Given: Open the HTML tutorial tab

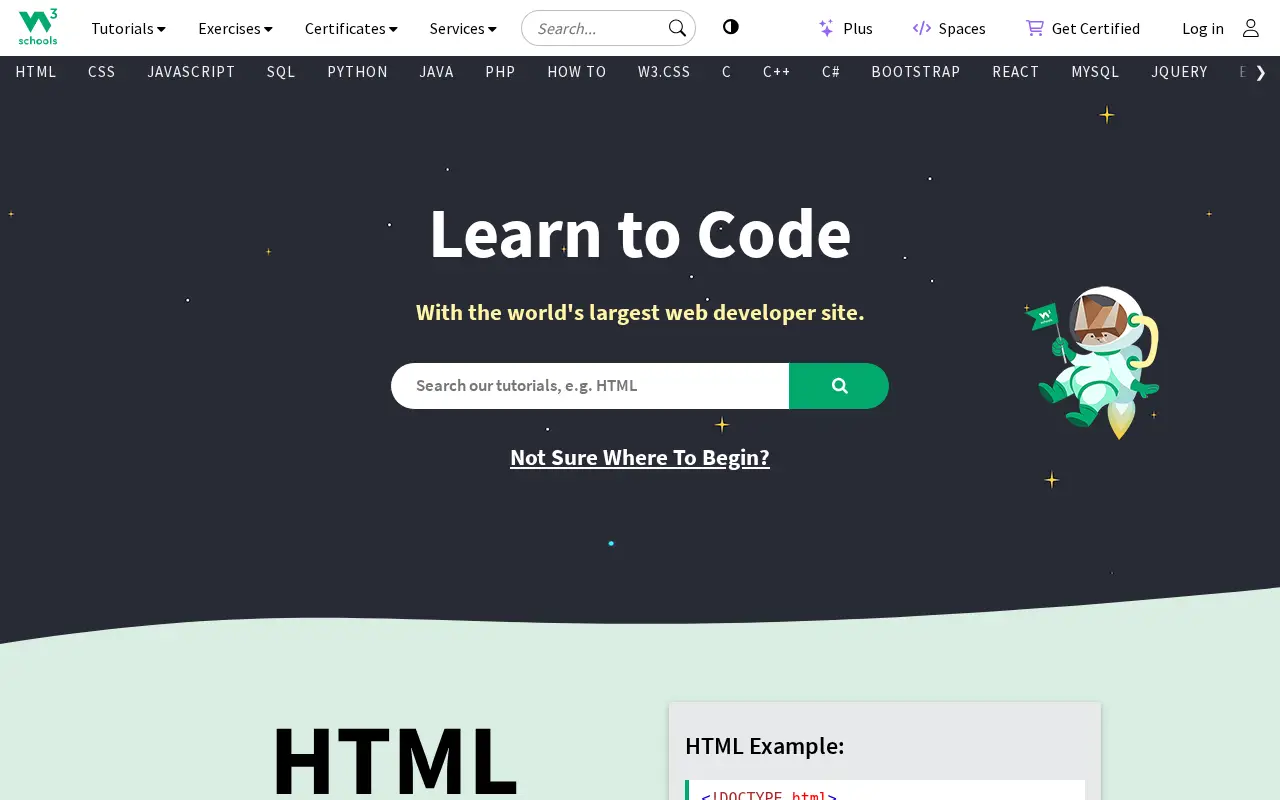Looking at the screenshot, I should (36, 72).
